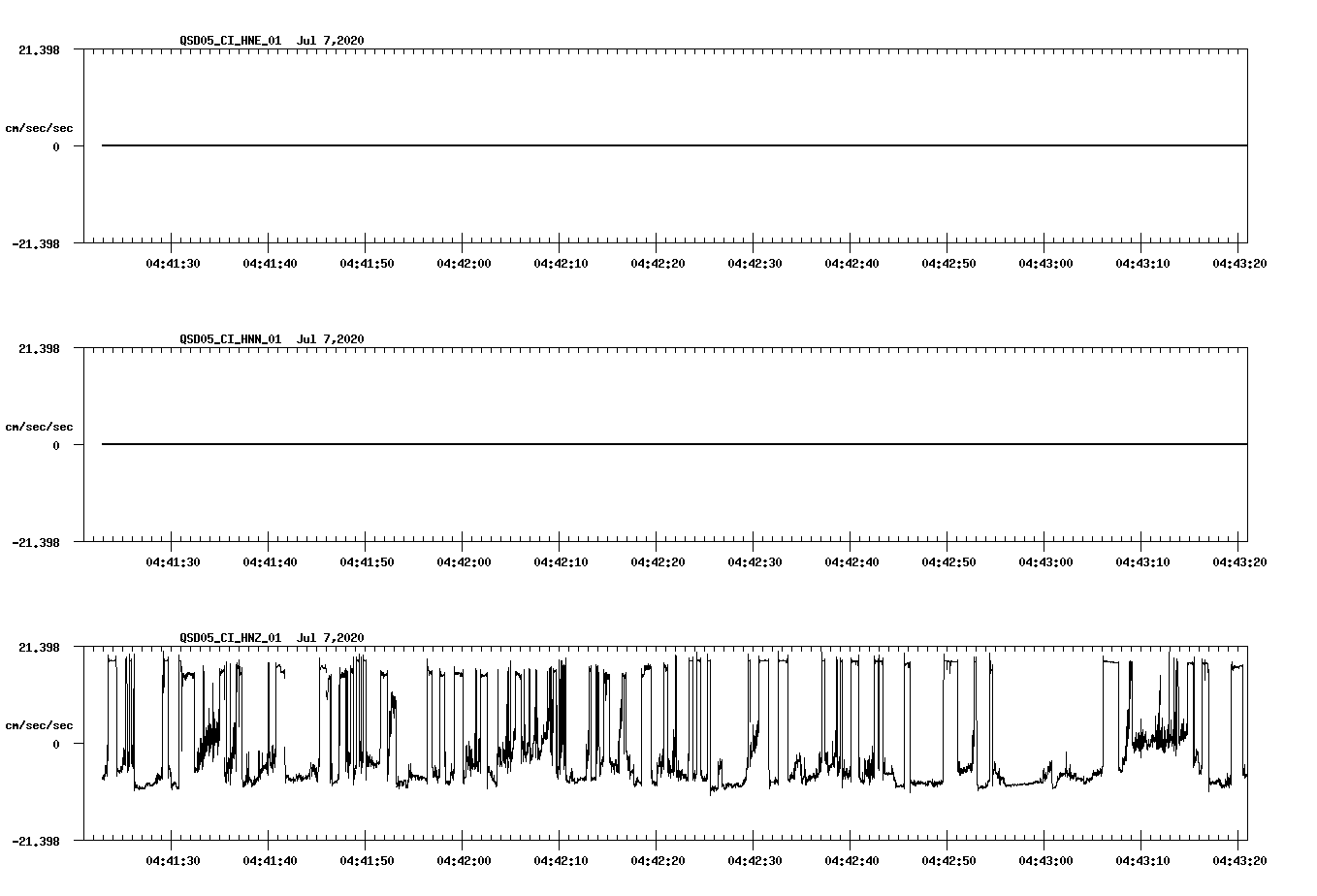Mark the 04:42:40 time label under HNZ plot
Screen dimensions: 1317x896
pyautogui.click(x=851, y=860)
